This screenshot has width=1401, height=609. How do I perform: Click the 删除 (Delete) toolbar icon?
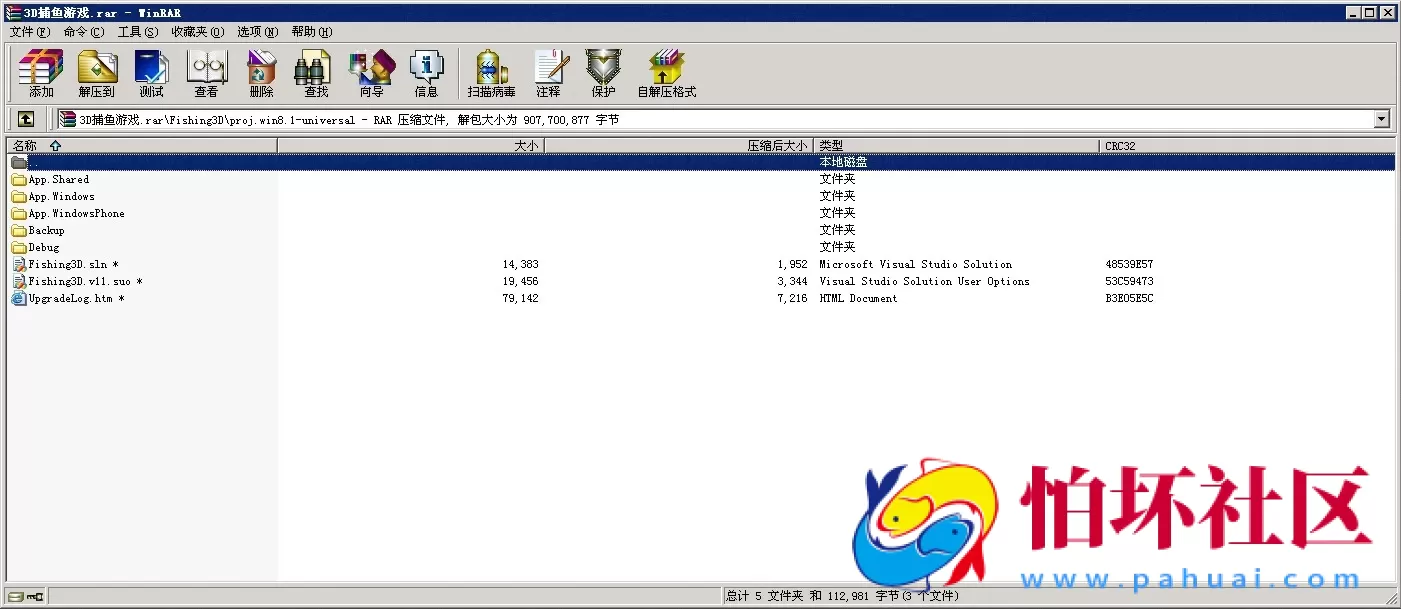point(260,73)
